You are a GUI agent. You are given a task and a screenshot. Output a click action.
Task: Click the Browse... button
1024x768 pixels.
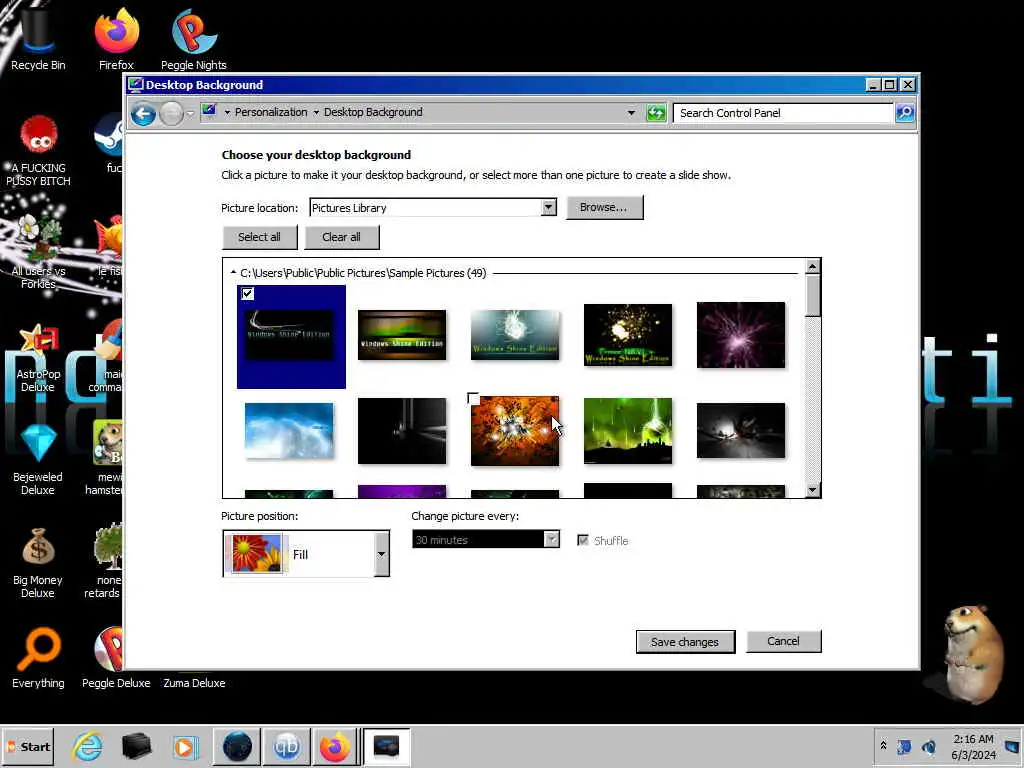pos(604,207)
